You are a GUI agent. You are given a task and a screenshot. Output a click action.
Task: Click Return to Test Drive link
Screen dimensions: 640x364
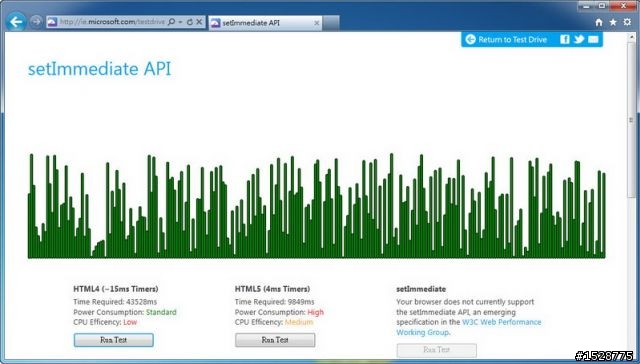point(512,40)
